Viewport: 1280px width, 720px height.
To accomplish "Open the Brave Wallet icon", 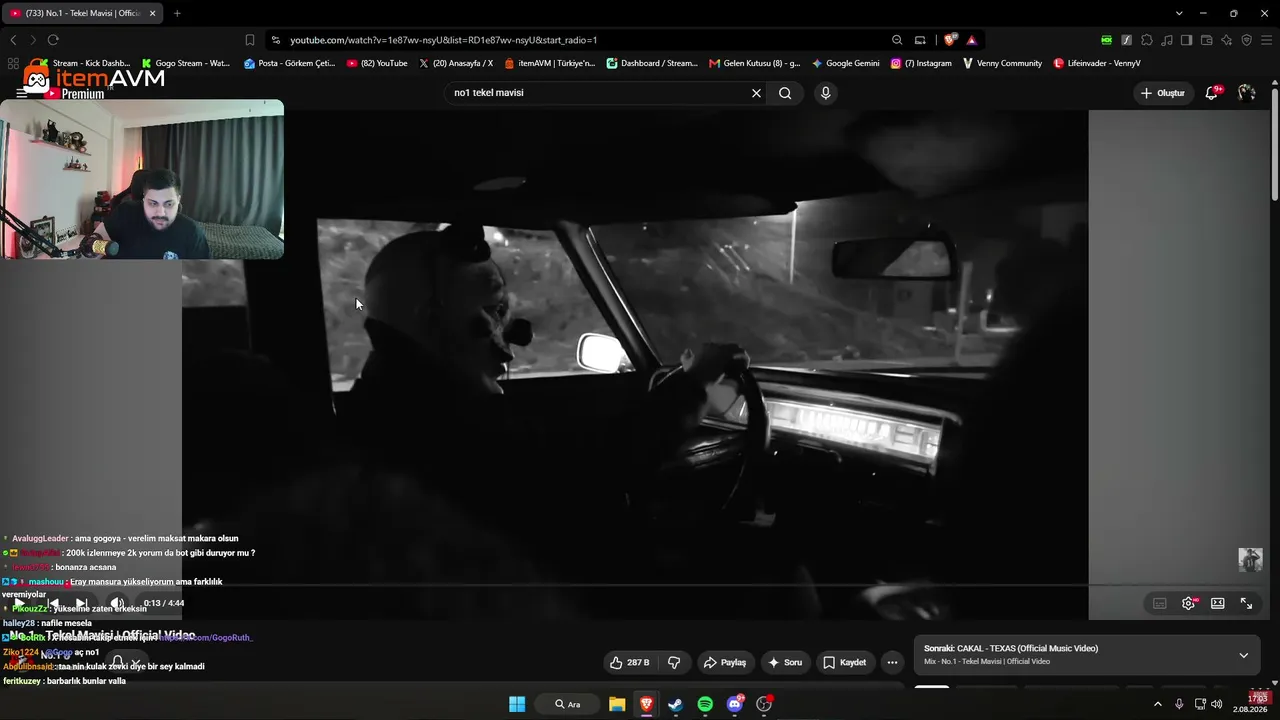I will point(1206,40).
